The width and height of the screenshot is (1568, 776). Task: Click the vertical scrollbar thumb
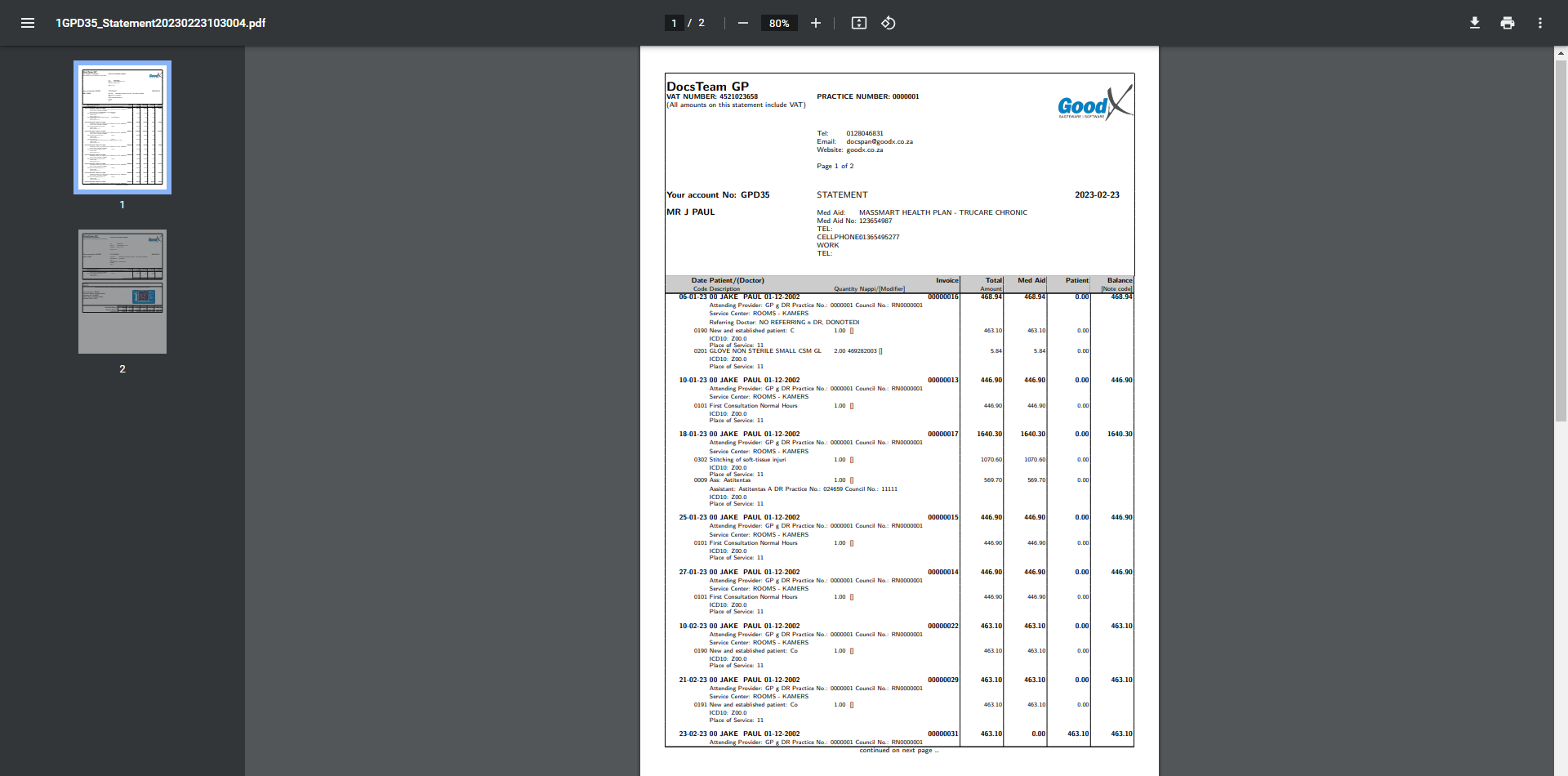click(x=1561, y=241)
